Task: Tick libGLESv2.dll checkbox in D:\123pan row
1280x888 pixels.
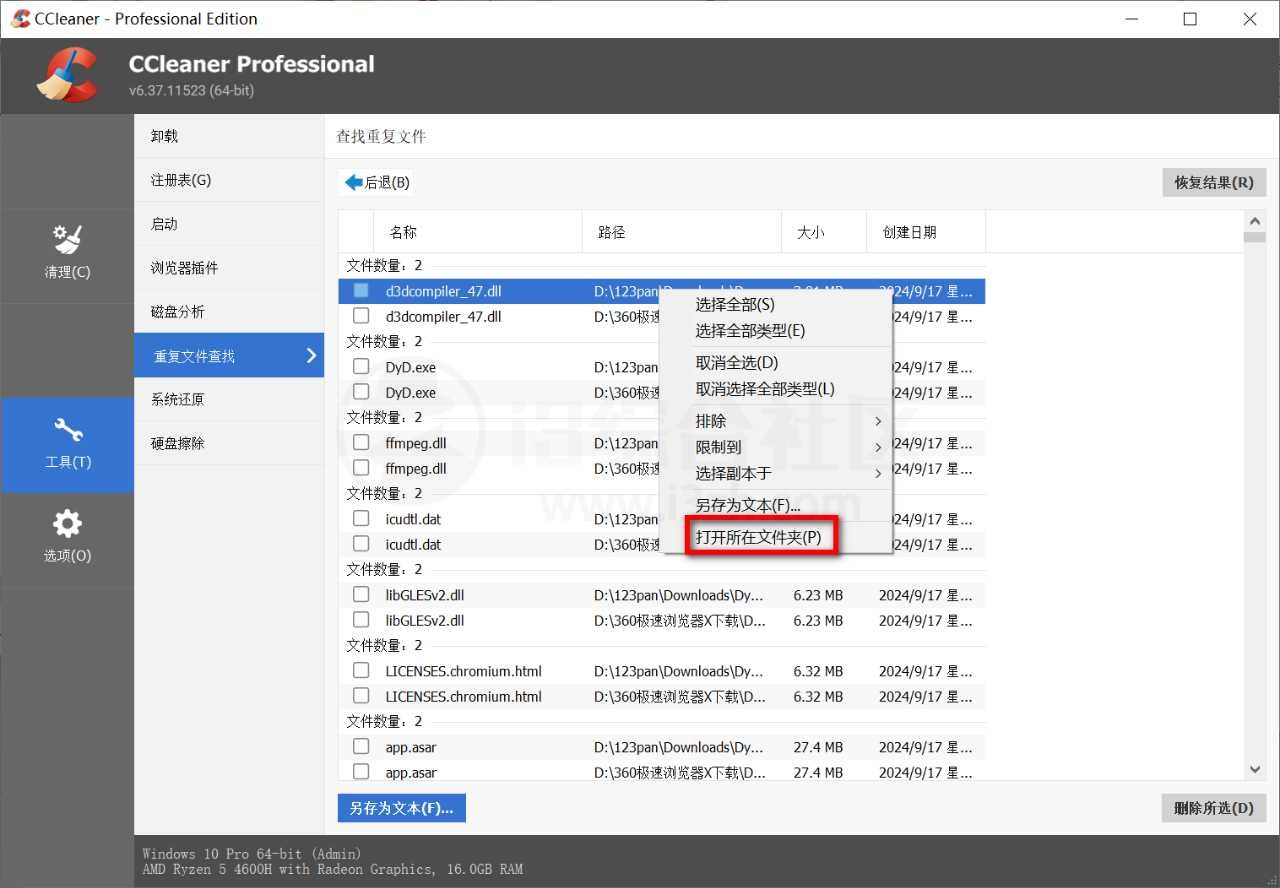Action: click(361, 595)
